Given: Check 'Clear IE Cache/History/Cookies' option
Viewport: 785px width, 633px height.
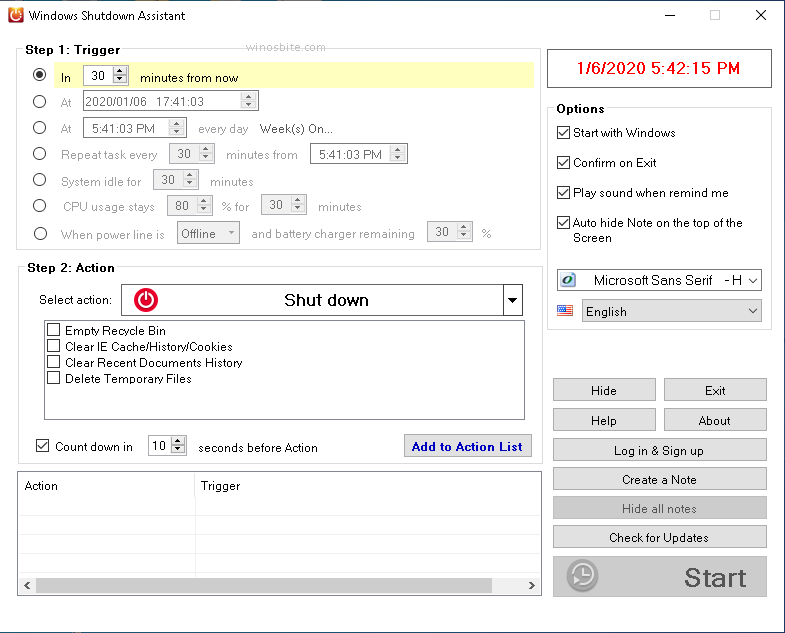Looking at the screenshot, I should coord(53,346).
